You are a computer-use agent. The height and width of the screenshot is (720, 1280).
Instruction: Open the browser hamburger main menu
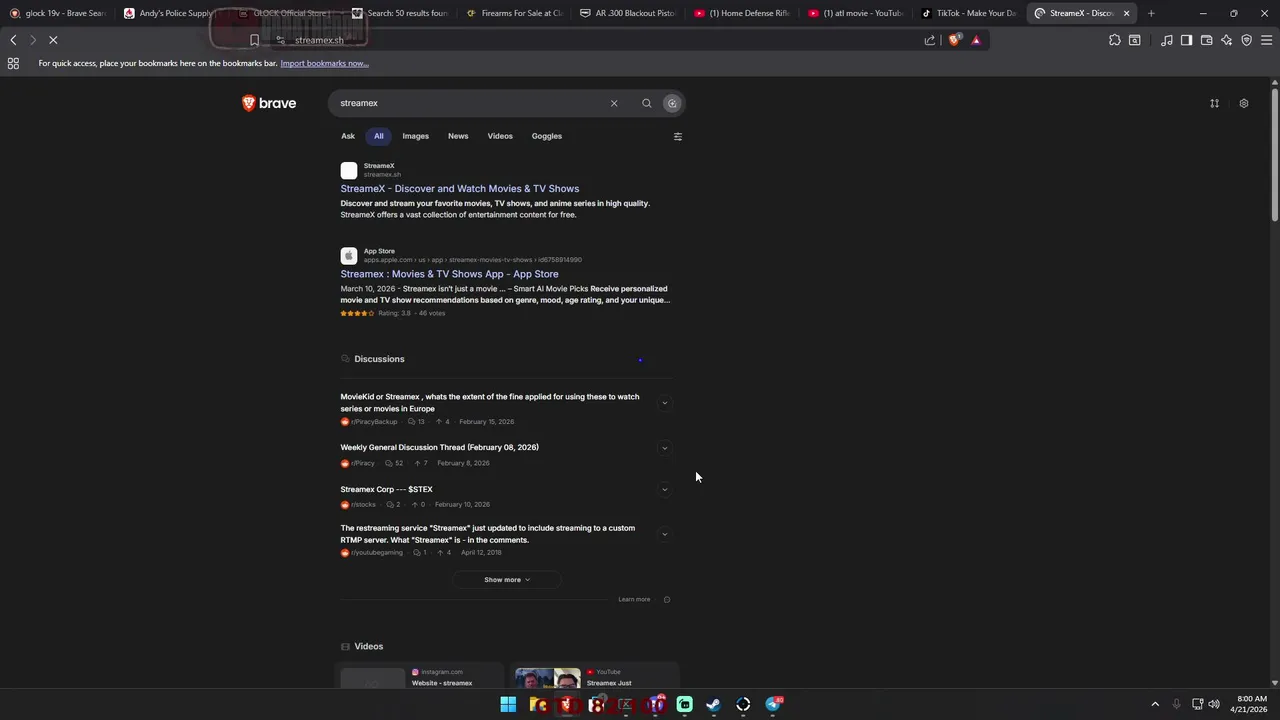pyautogui.click(x=1267, y=40)
